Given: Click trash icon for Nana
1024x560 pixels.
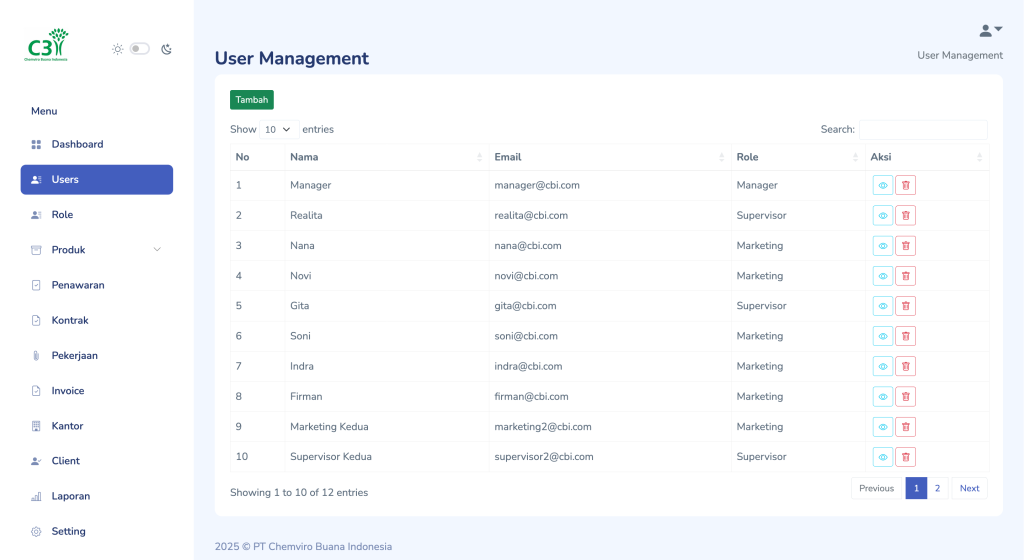Looking at the screenshot, I should [x=905, y=246].
